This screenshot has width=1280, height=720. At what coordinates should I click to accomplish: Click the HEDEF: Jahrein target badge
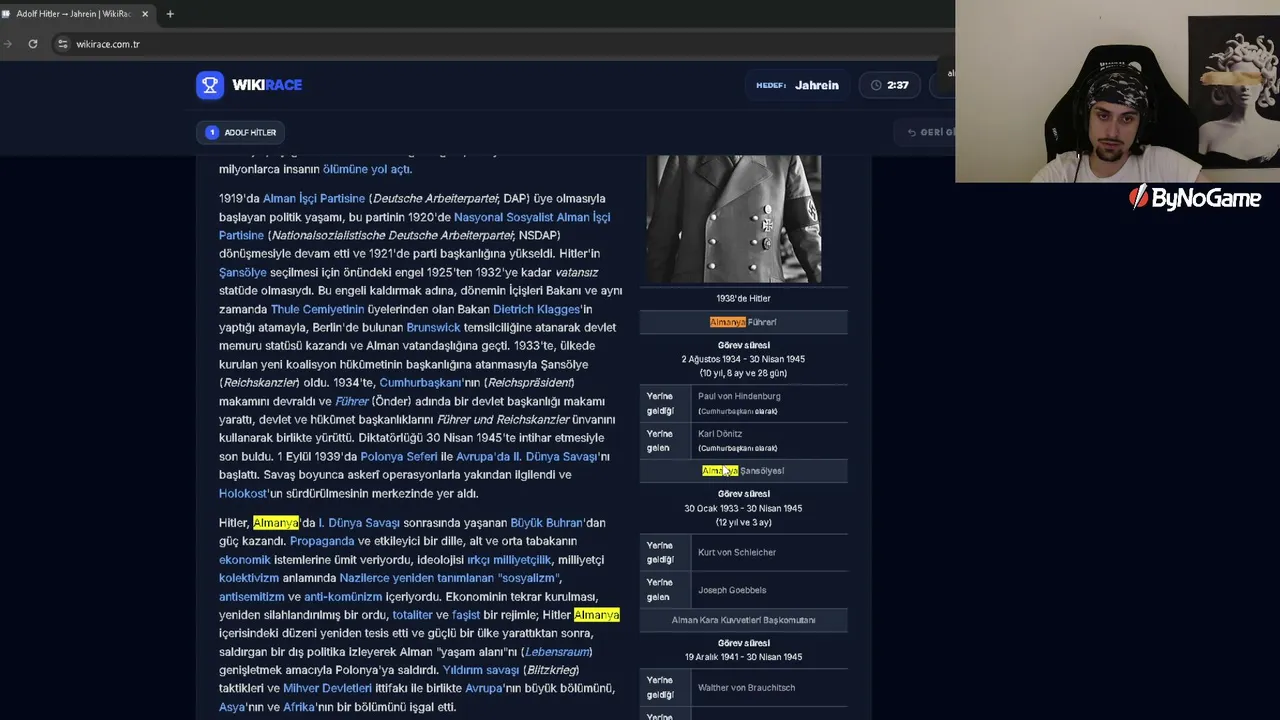pos(797,85)
